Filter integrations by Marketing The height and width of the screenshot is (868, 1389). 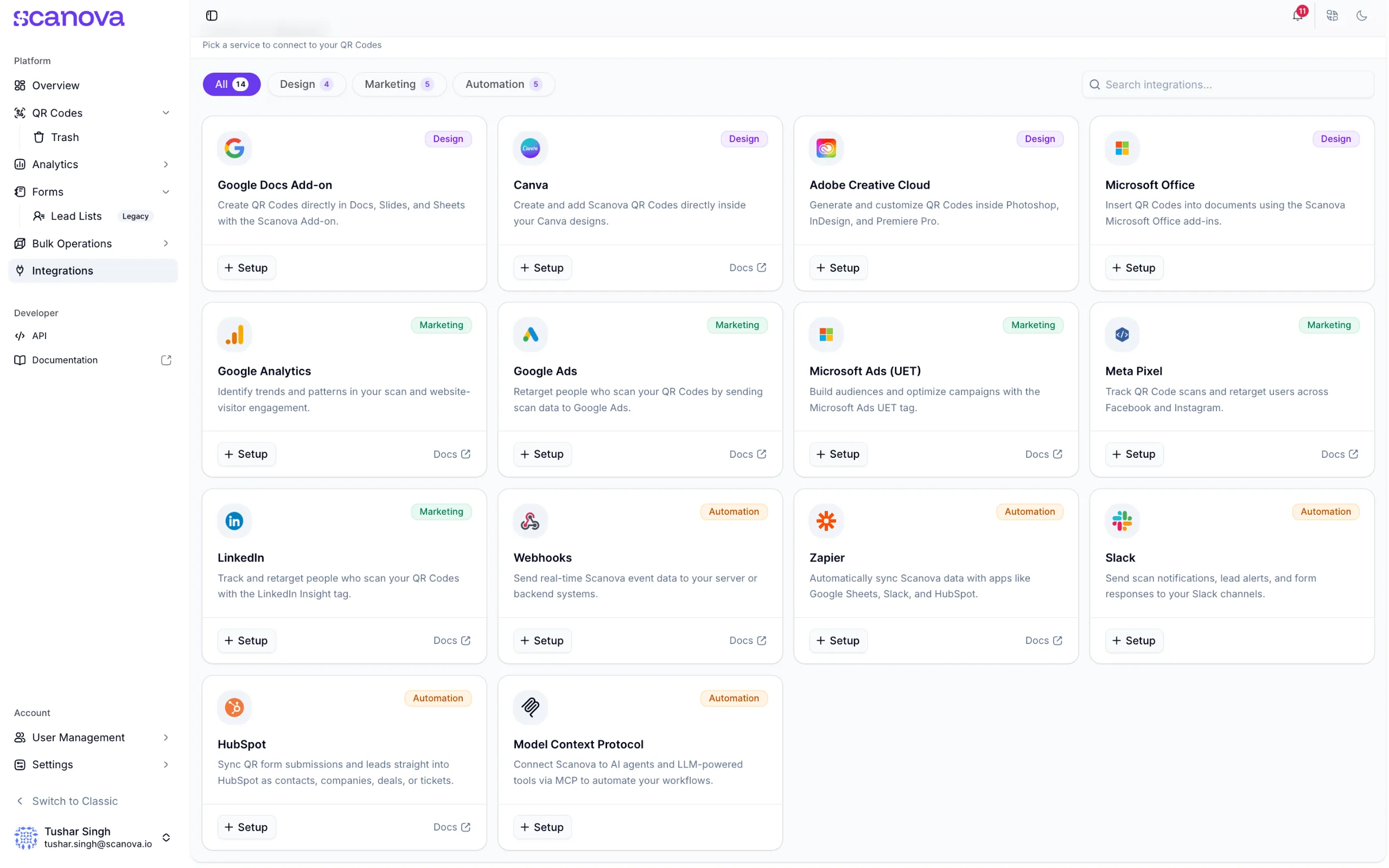click(x=399, y=85)
